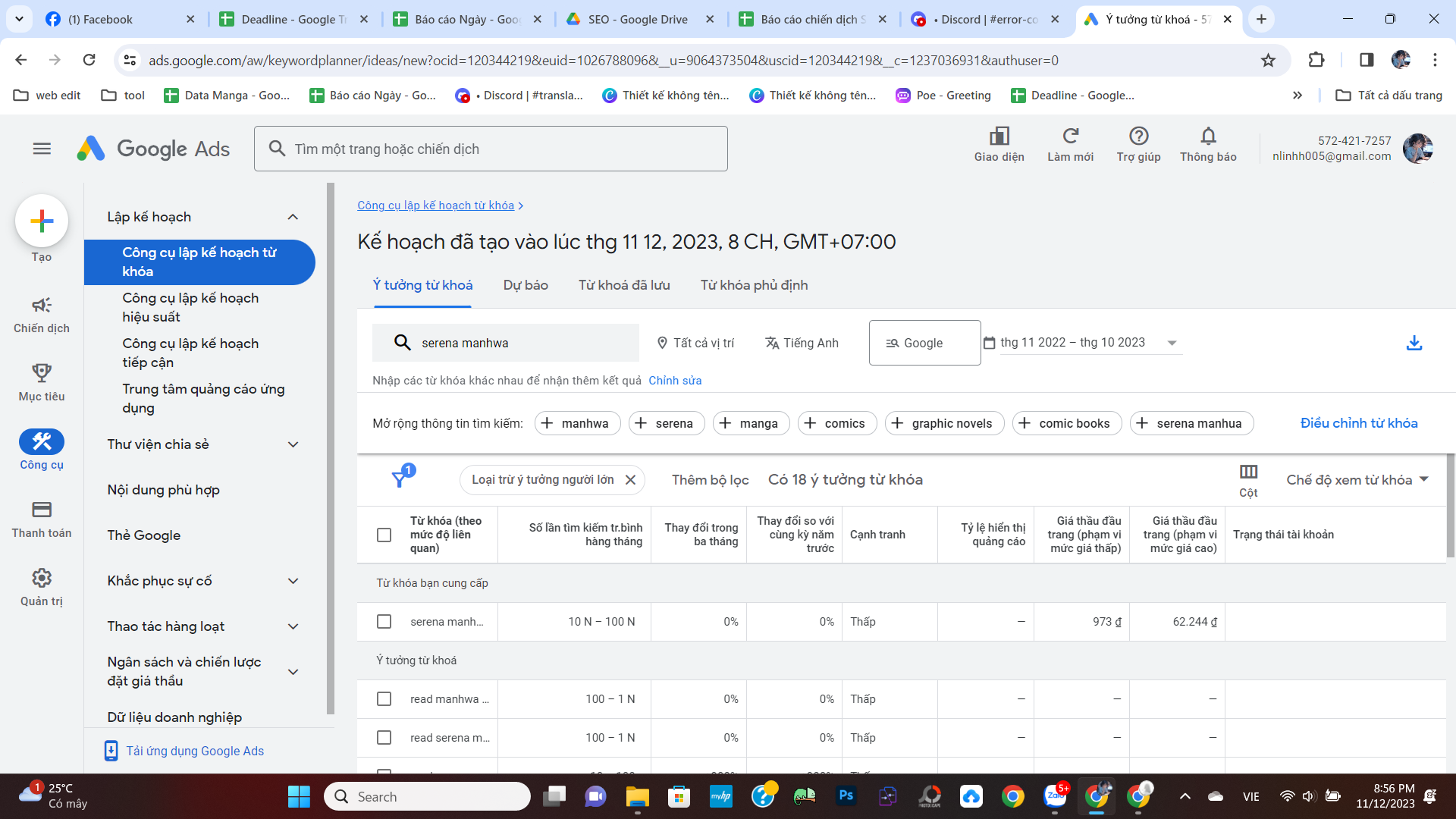Switch to SEO - Google Drive tab
The image size is (1456, 819).
(x=640, y=19)
